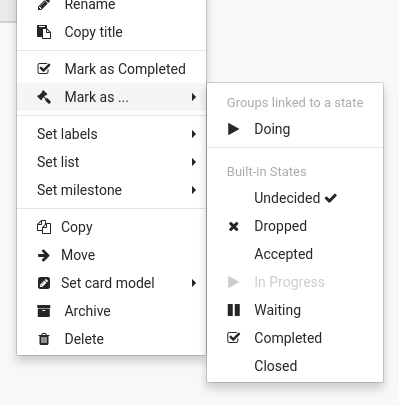Mark the card as Closed

[295, 366]
